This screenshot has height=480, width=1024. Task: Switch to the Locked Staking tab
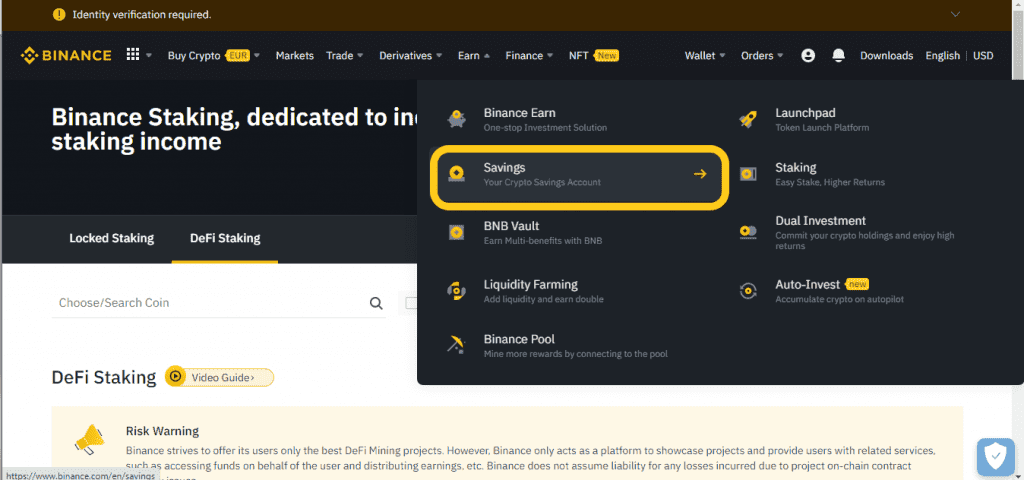tap(112, 238)
